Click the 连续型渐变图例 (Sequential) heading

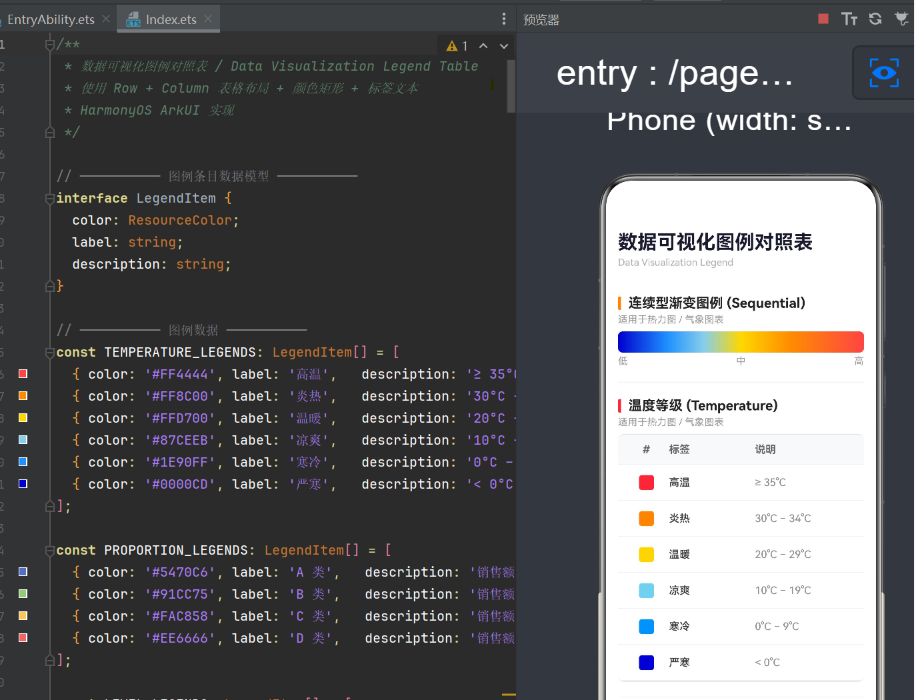(x=717, y=303)
